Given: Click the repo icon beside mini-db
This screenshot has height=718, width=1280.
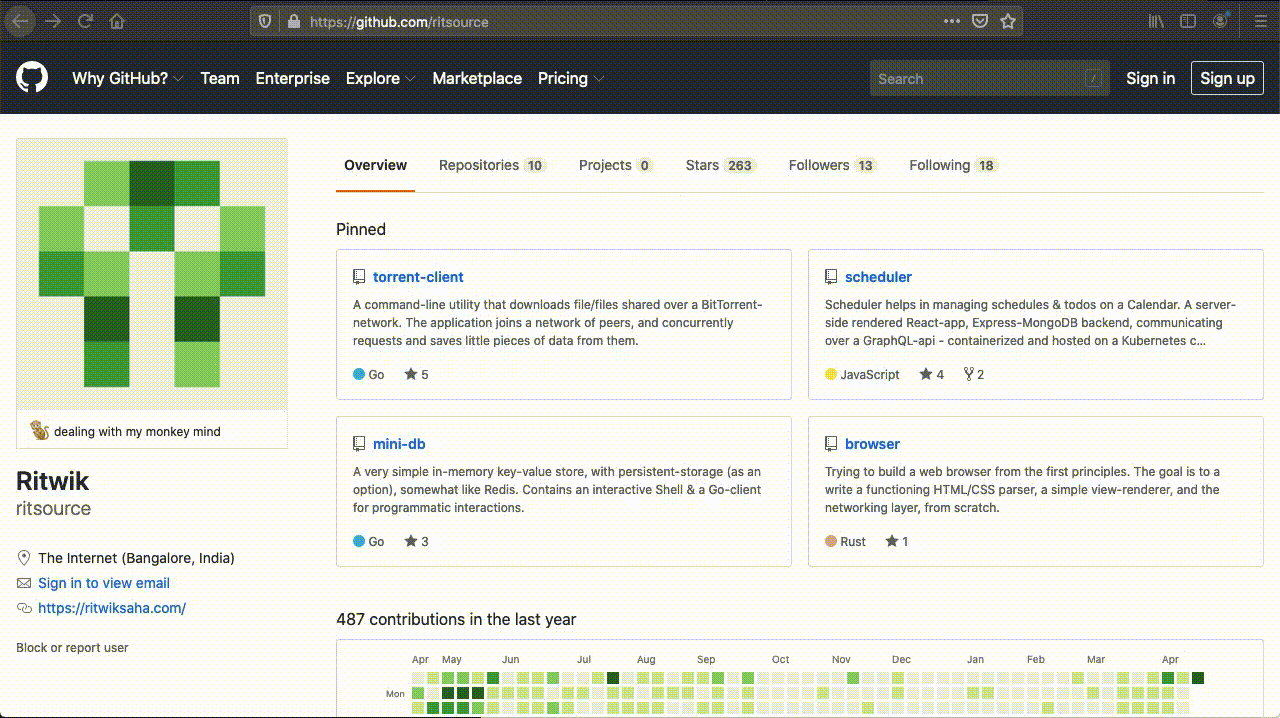Looking at the screenshot, I should tap(359, 444).
